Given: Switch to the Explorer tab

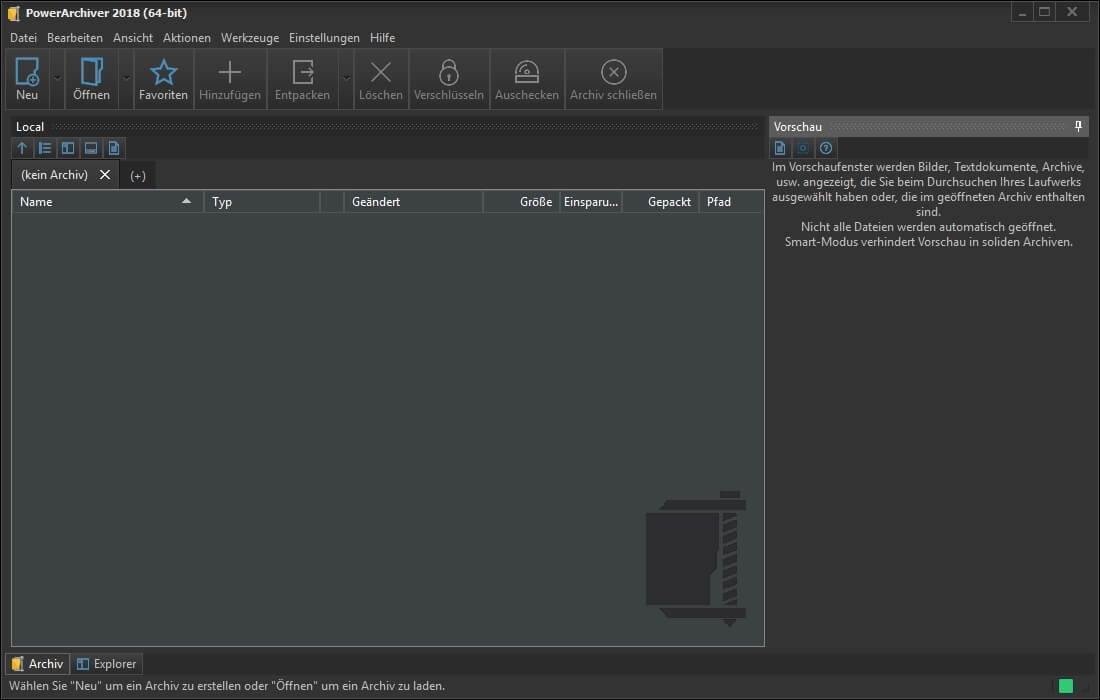Looking at the screenshot, I should click(106, 664).
